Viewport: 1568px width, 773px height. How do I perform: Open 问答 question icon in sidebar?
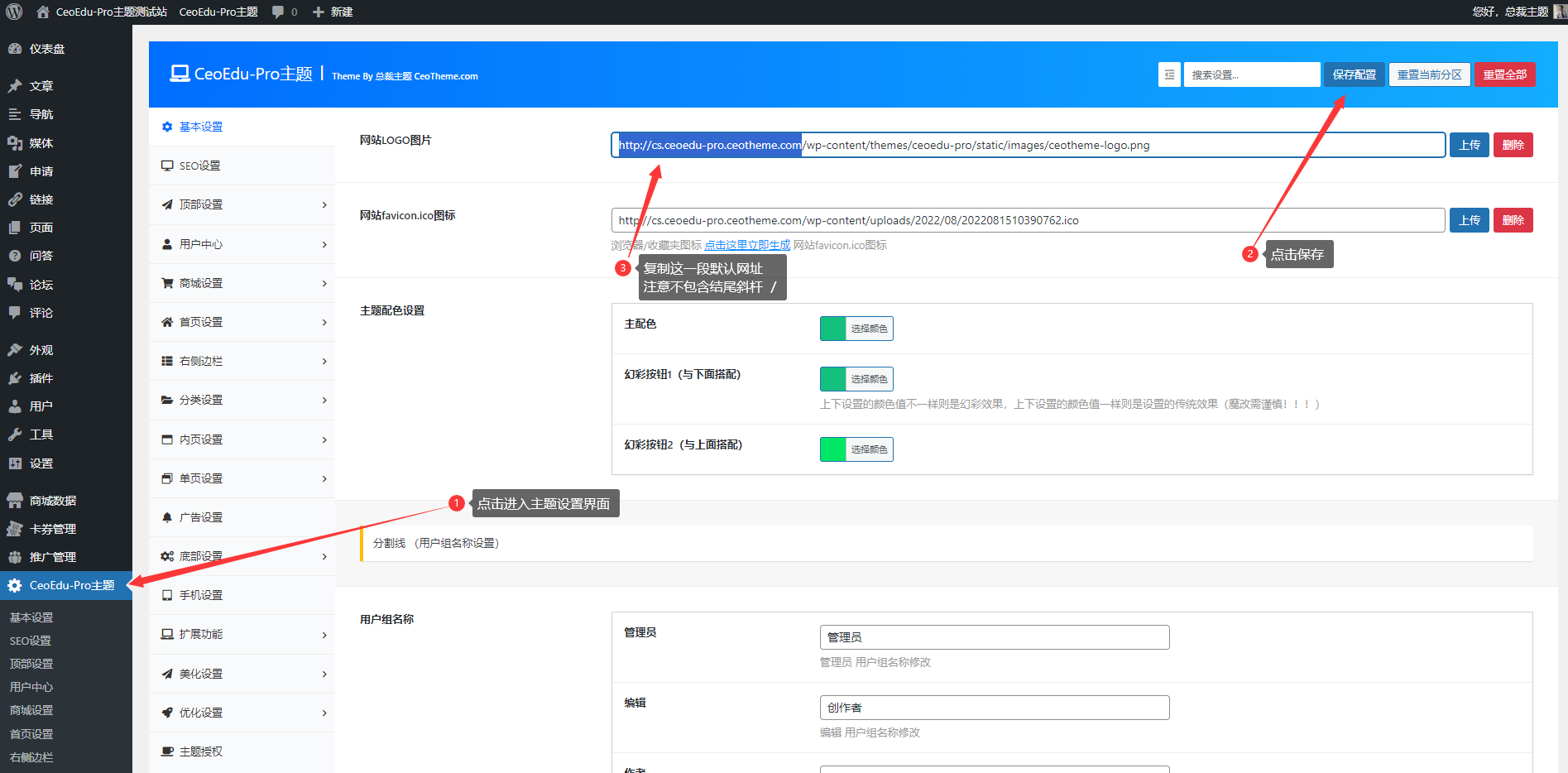click(x=15, y=256)
